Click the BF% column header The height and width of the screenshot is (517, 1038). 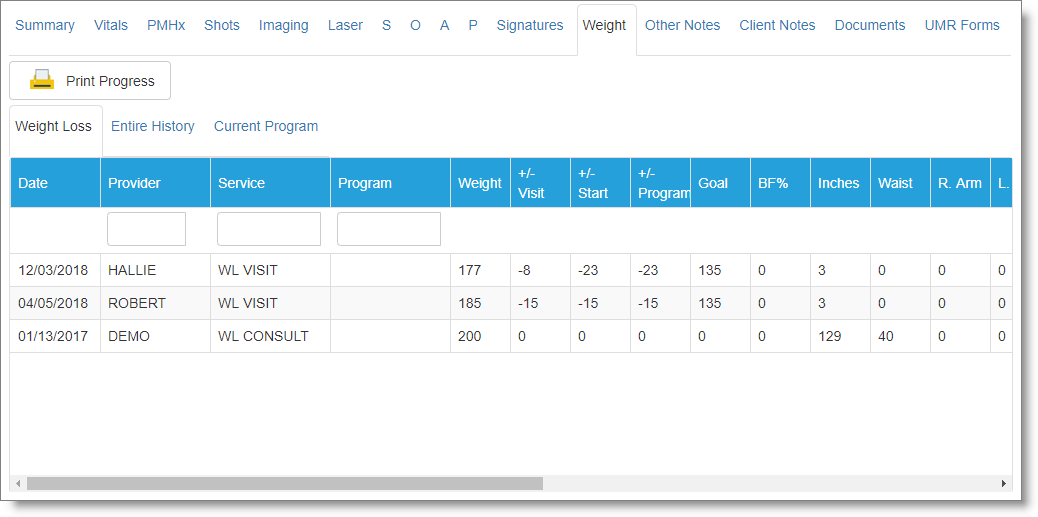[780, 183]
